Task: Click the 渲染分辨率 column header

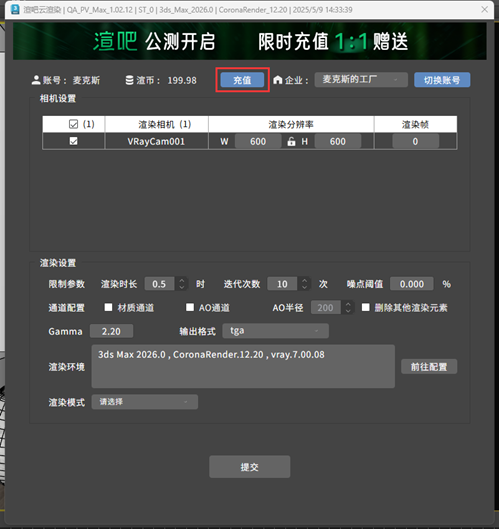Action: (x=291, y=124)
